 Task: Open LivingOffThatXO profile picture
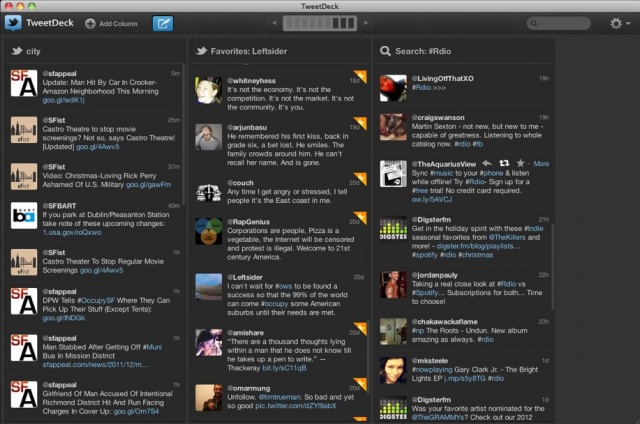click(393, 88)
